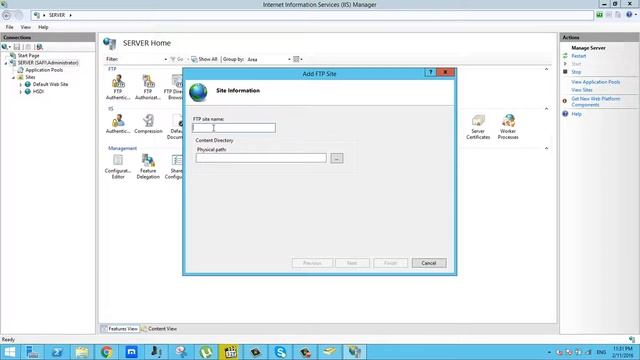Open FTP Authorization Rules icon
This screenshot has width=640, height=360.
point(148,87)
